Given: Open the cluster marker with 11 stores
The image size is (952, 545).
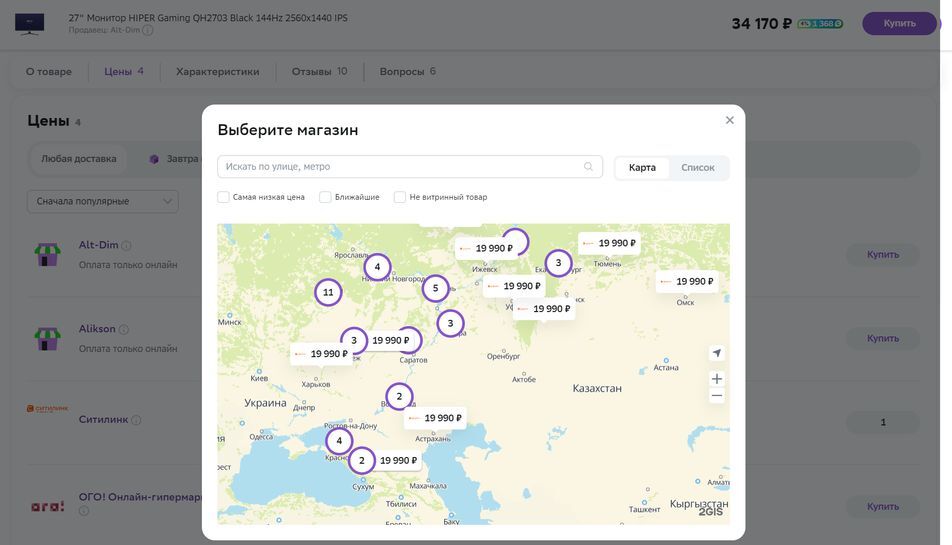Looking at the screenshot, I should click(x=328, y=292).
